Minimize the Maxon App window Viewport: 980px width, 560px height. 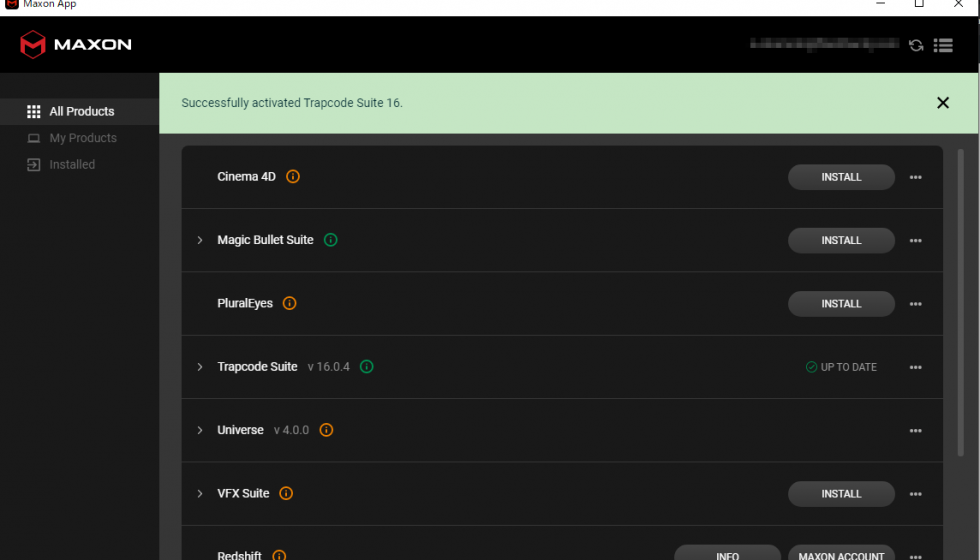click(881, 4)
